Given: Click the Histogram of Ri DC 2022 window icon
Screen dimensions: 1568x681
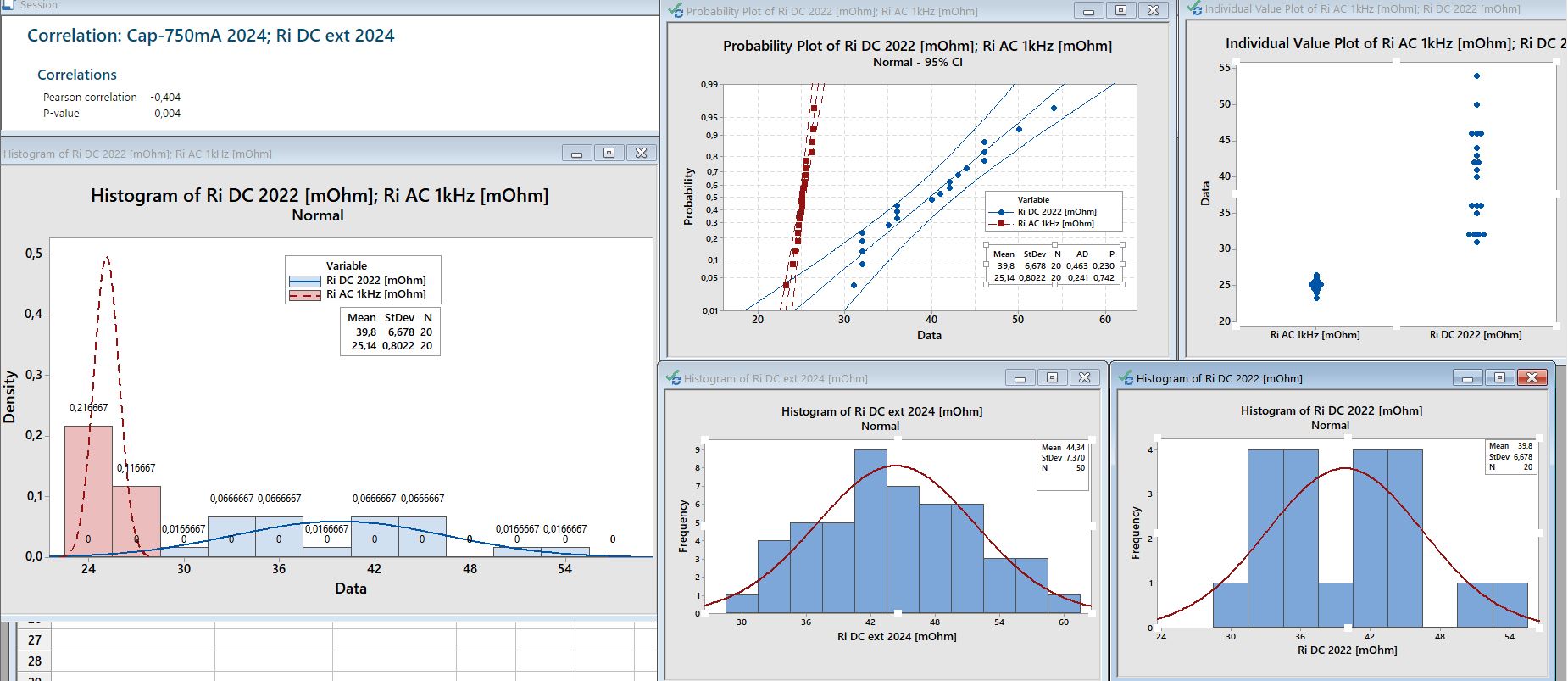Looking at the screenshot, I should [x=1126, y=378].
